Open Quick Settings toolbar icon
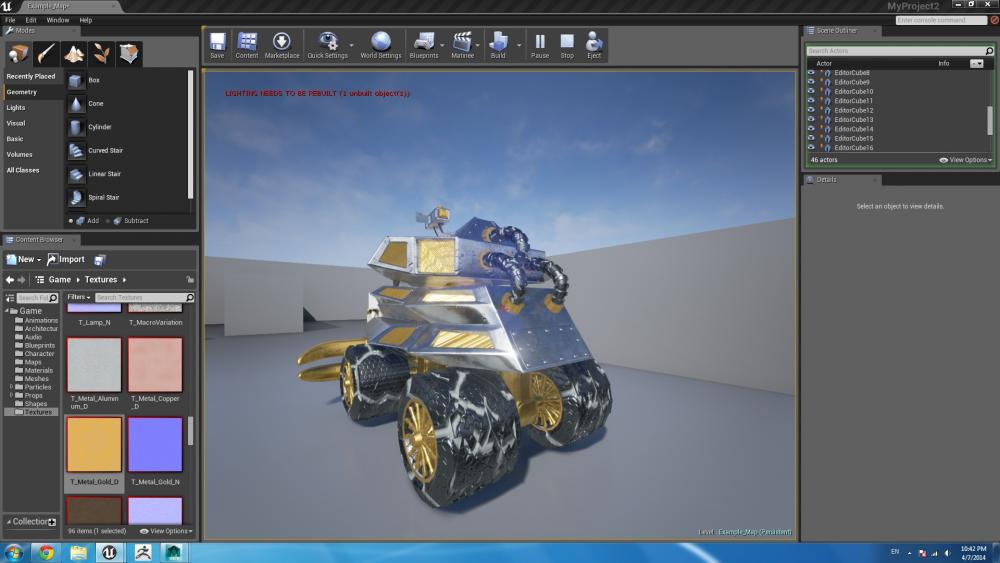The image size is (1000, 563). click(327, 45)
